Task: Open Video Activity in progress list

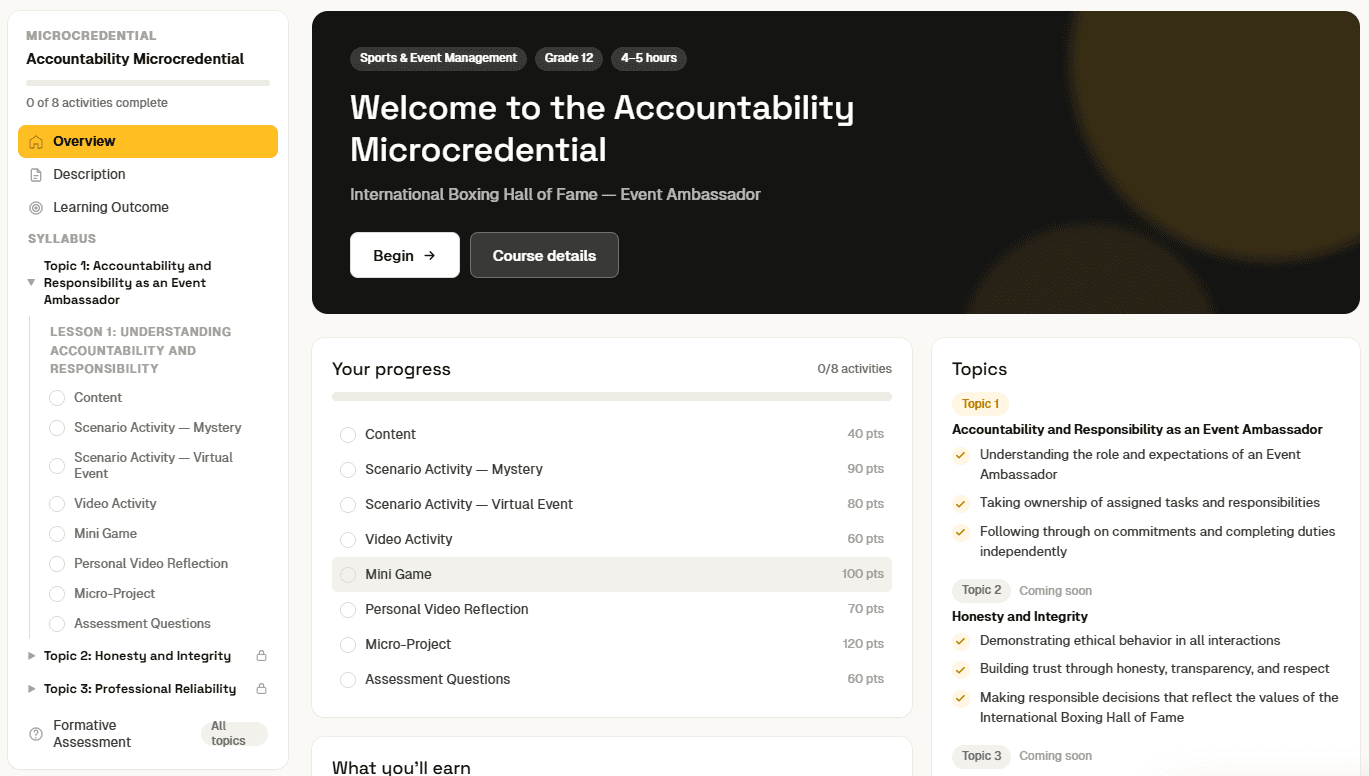Action: pyautogui.click(x=612, y=539)
